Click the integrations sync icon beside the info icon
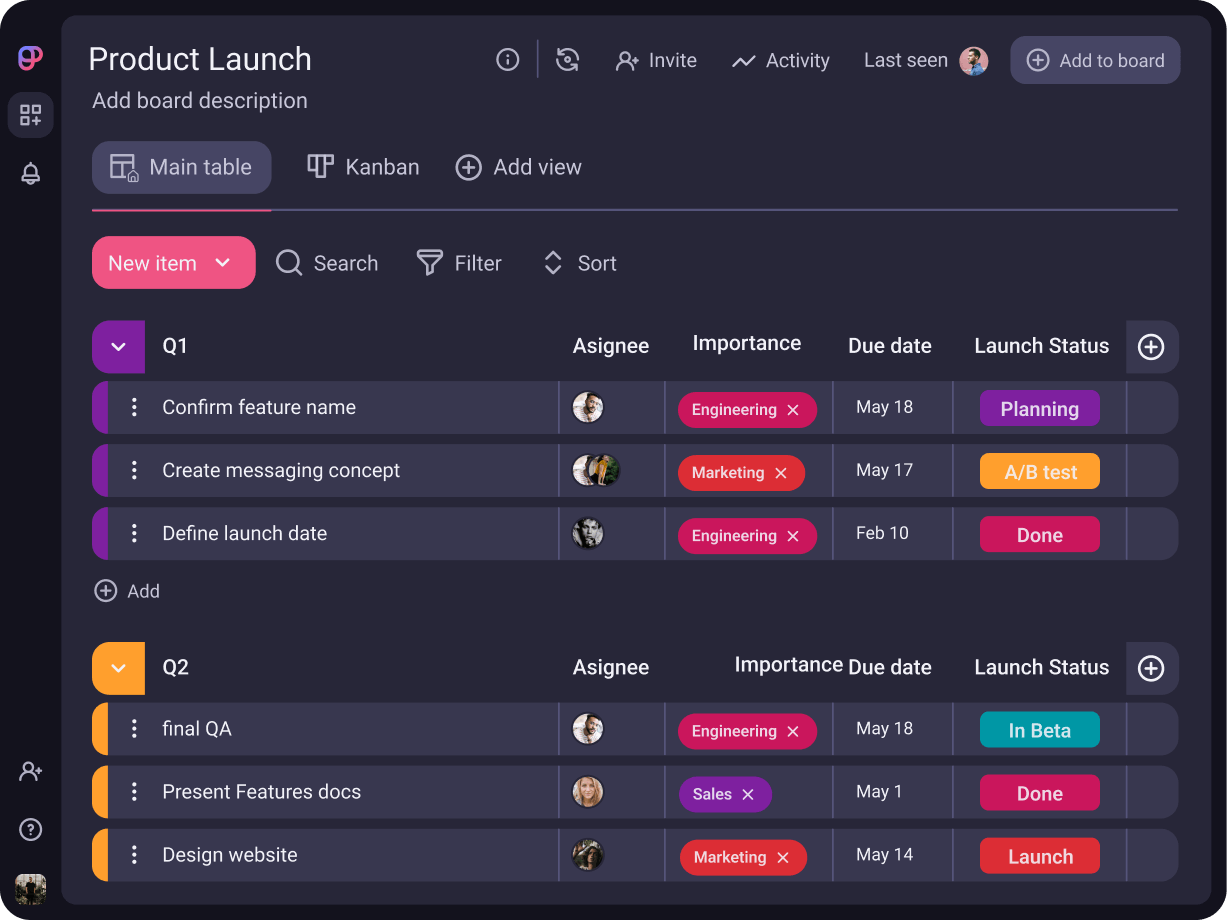Screen dimensions: 1227x920 [568, 60]
